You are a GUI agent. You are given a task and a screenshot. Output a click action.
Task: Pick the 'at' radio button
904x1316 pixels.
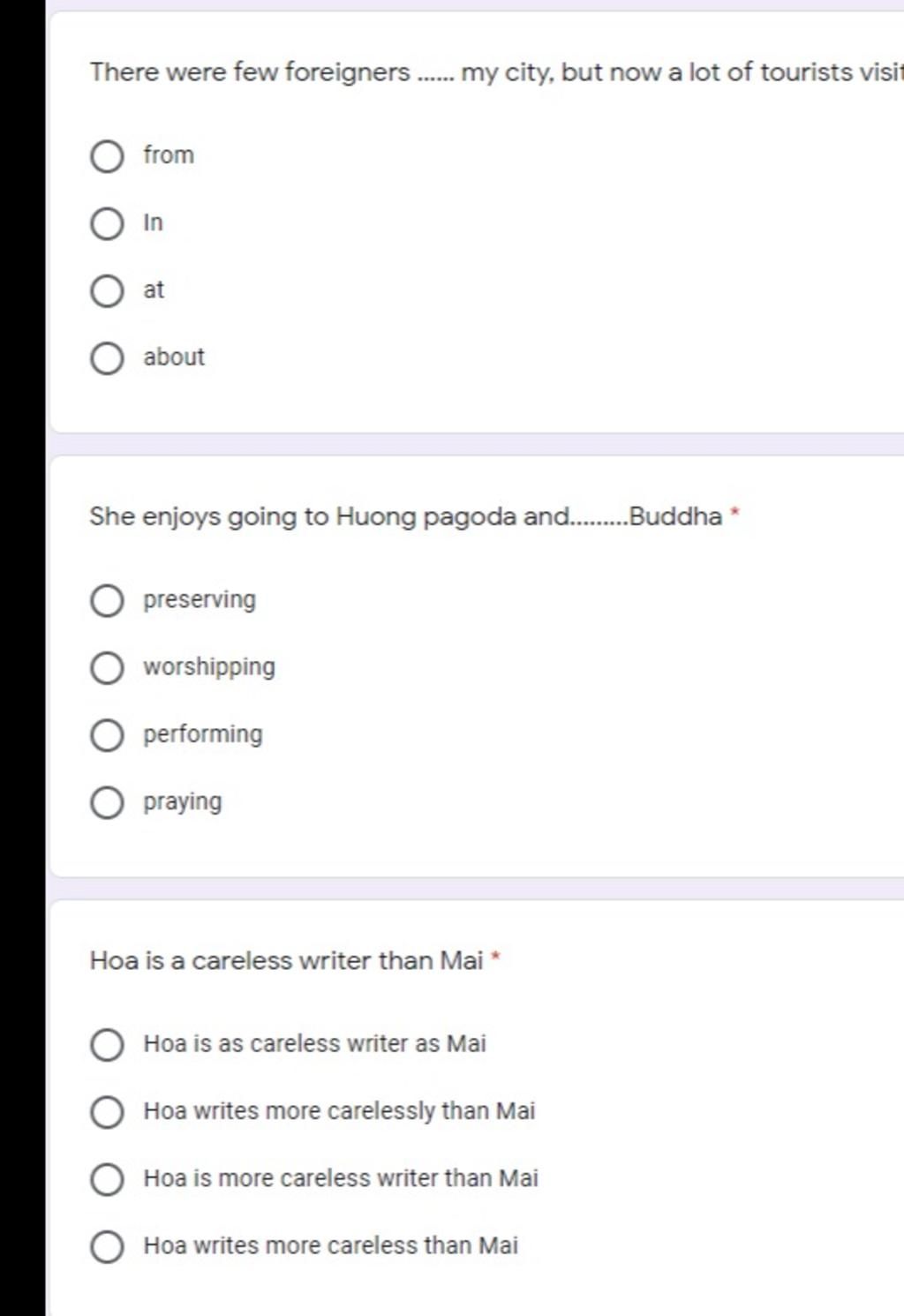pyautogui.click(x=107, y=291)
